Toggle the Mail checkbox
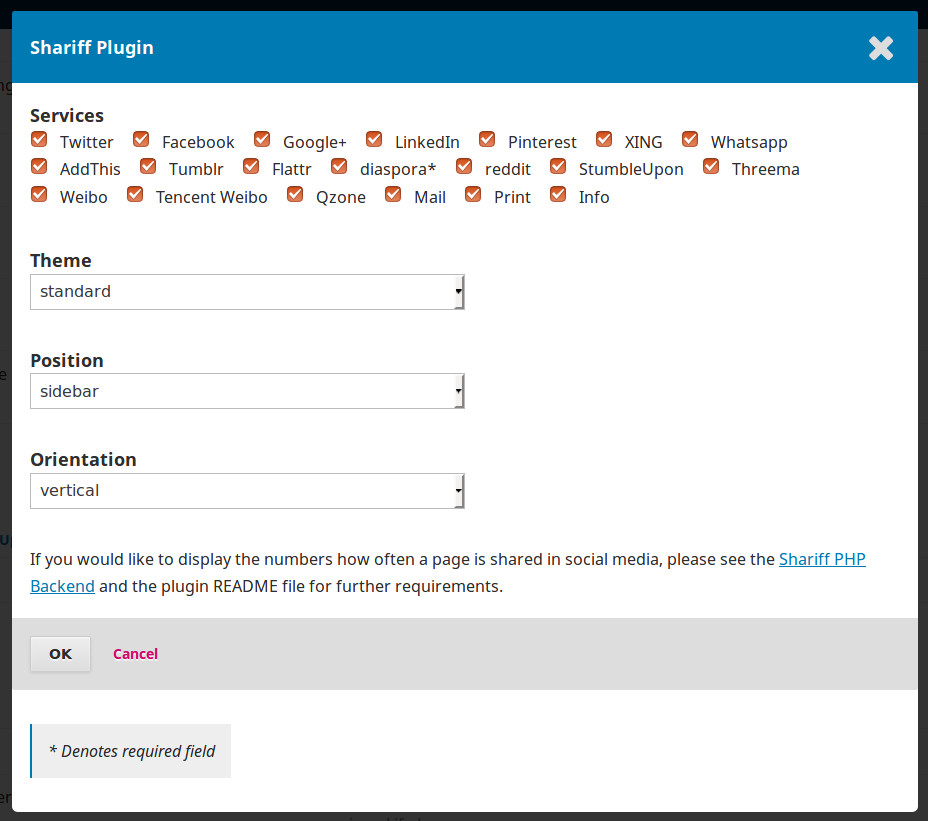This screenshot has width=928, height=821. click(x=393, y=195)
